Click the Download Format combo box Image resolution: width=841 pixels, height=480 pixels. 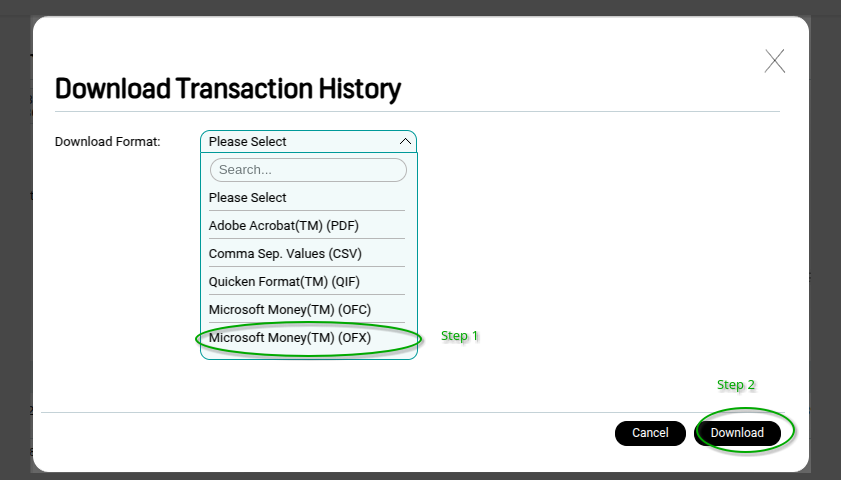300,142
